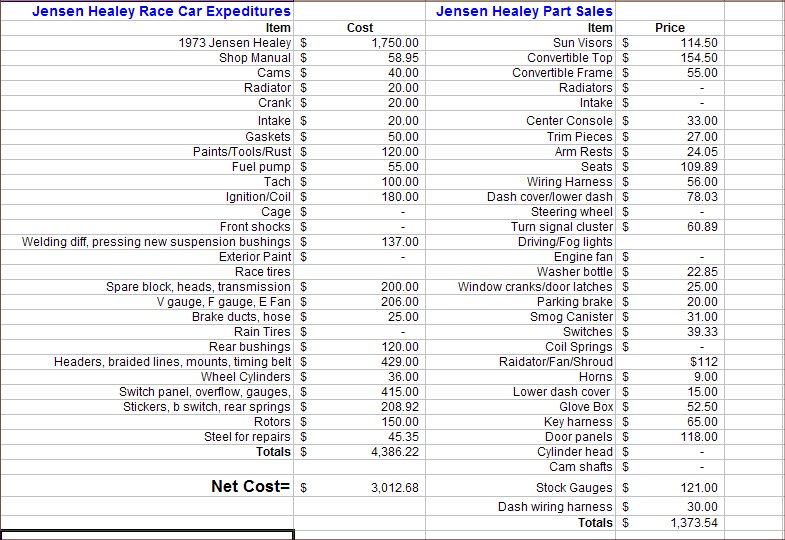Click the 'Gaskets' cell
The width and height of the screenshot is (785, 540).
(147, 137)
